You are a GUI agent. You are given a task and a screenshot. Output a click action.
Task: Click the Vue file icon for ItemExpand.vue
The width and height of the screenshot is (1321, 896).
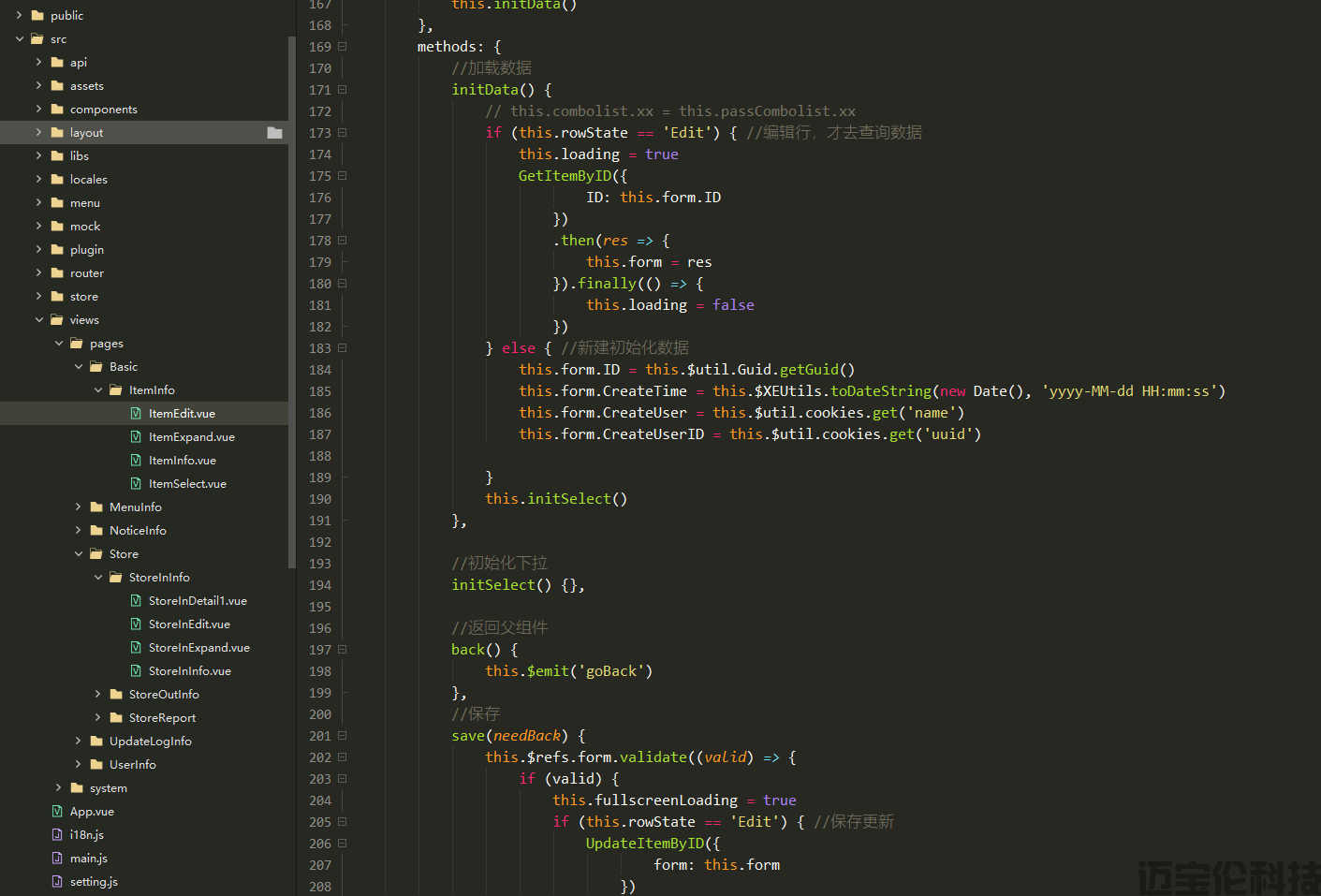coord(136,436)
